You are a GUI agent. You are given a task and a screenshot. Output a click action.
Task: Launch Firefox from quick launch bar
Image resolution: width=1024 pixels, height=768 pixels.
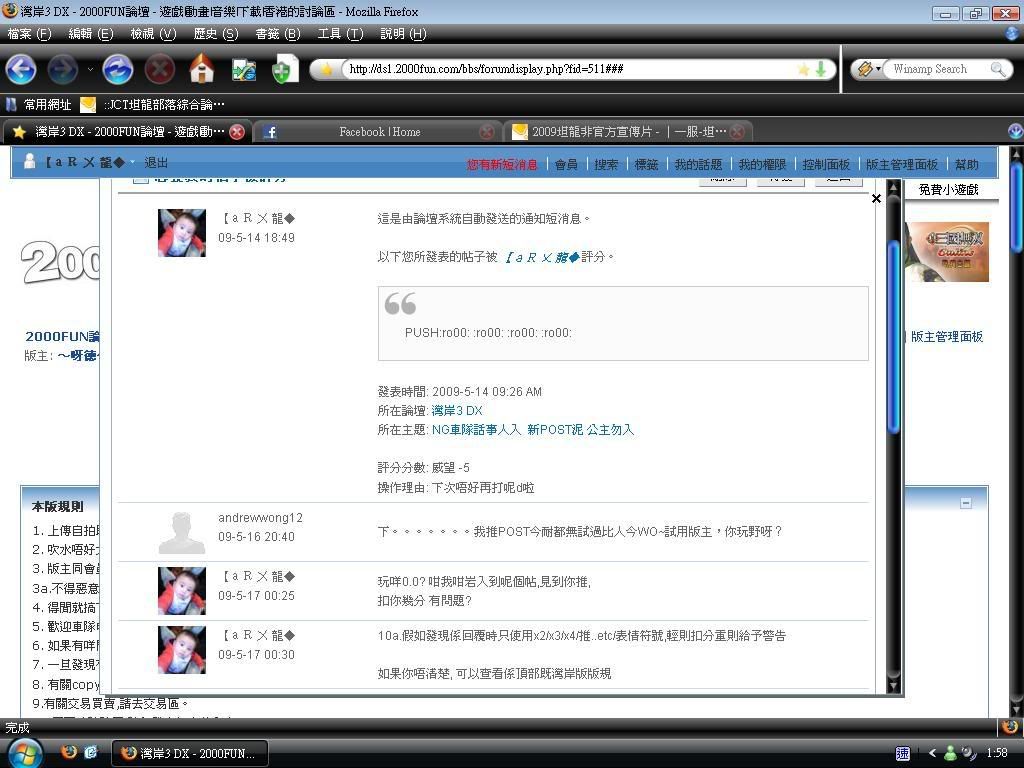tap(69, 752)
